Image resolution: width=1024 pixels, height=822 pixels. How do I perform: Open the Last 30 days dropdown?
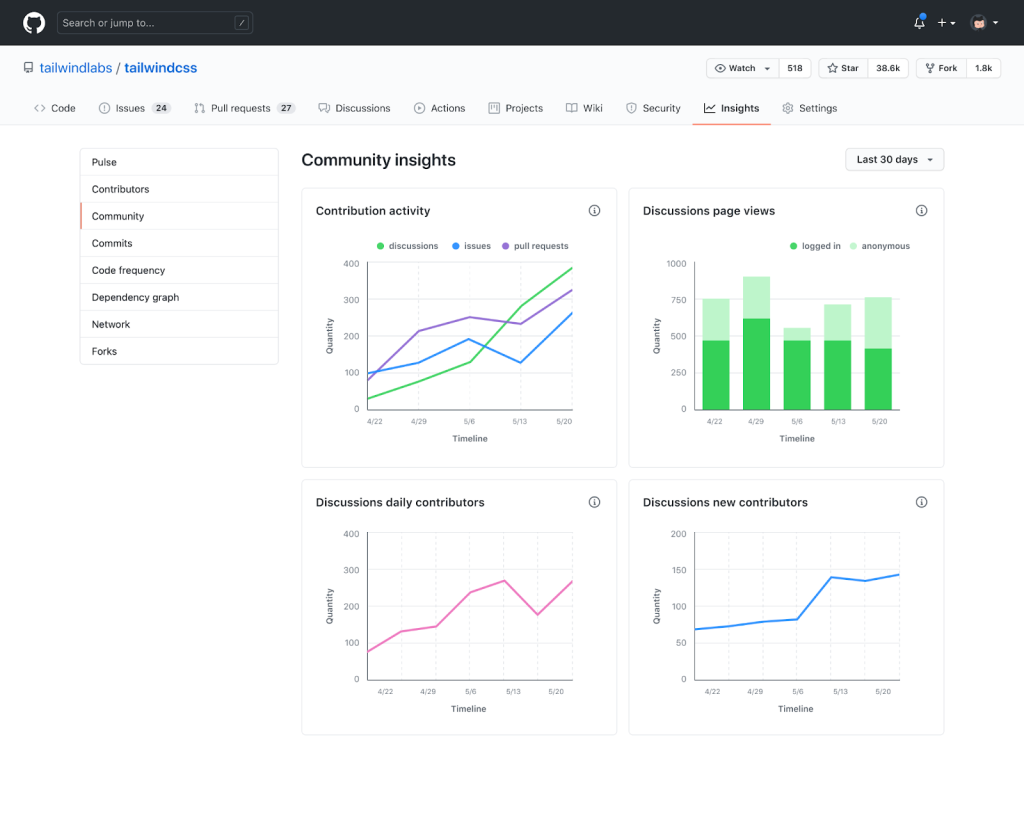click(894, 160)
